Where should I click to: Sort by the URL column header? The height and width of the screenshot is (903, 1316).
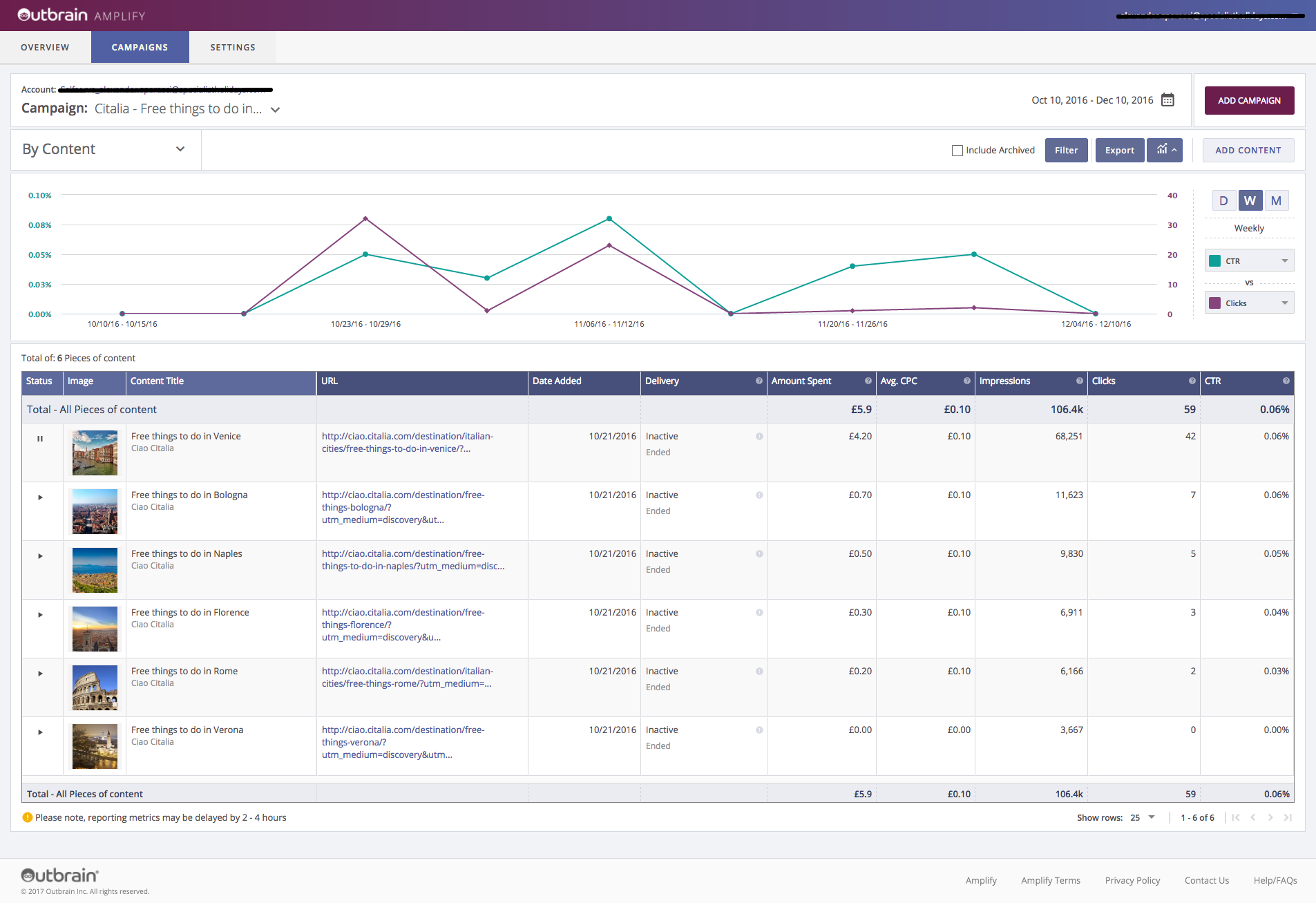click(422, 381)
